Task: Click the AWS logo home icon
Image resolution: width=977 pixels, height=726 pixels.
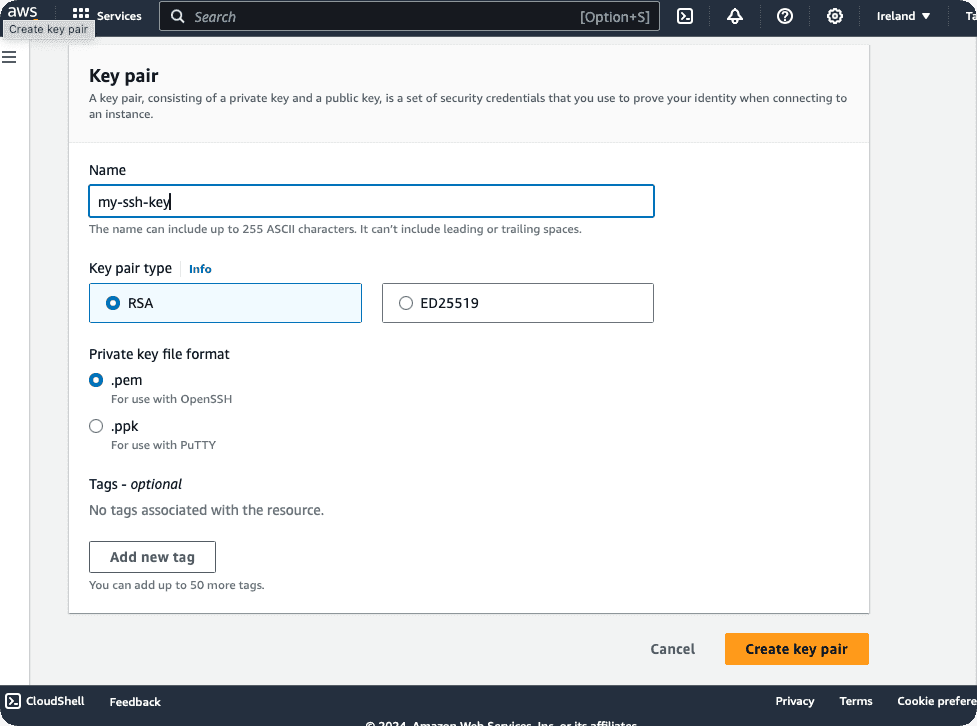Action: tap(22, 12)
